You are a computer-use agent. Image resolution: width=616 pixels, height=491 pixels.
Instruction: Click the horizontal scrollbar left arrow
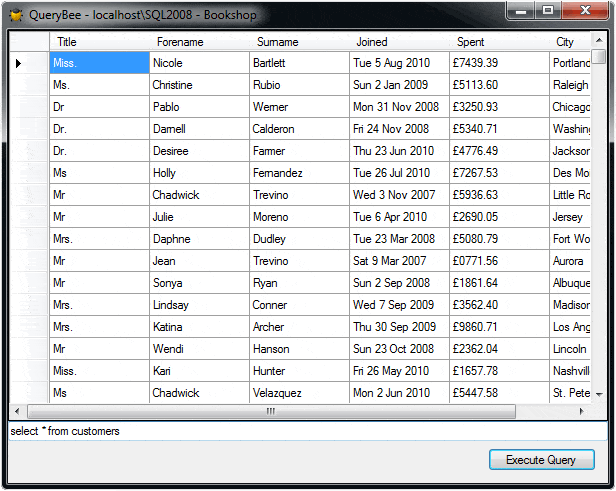click(x=17, y=411)
